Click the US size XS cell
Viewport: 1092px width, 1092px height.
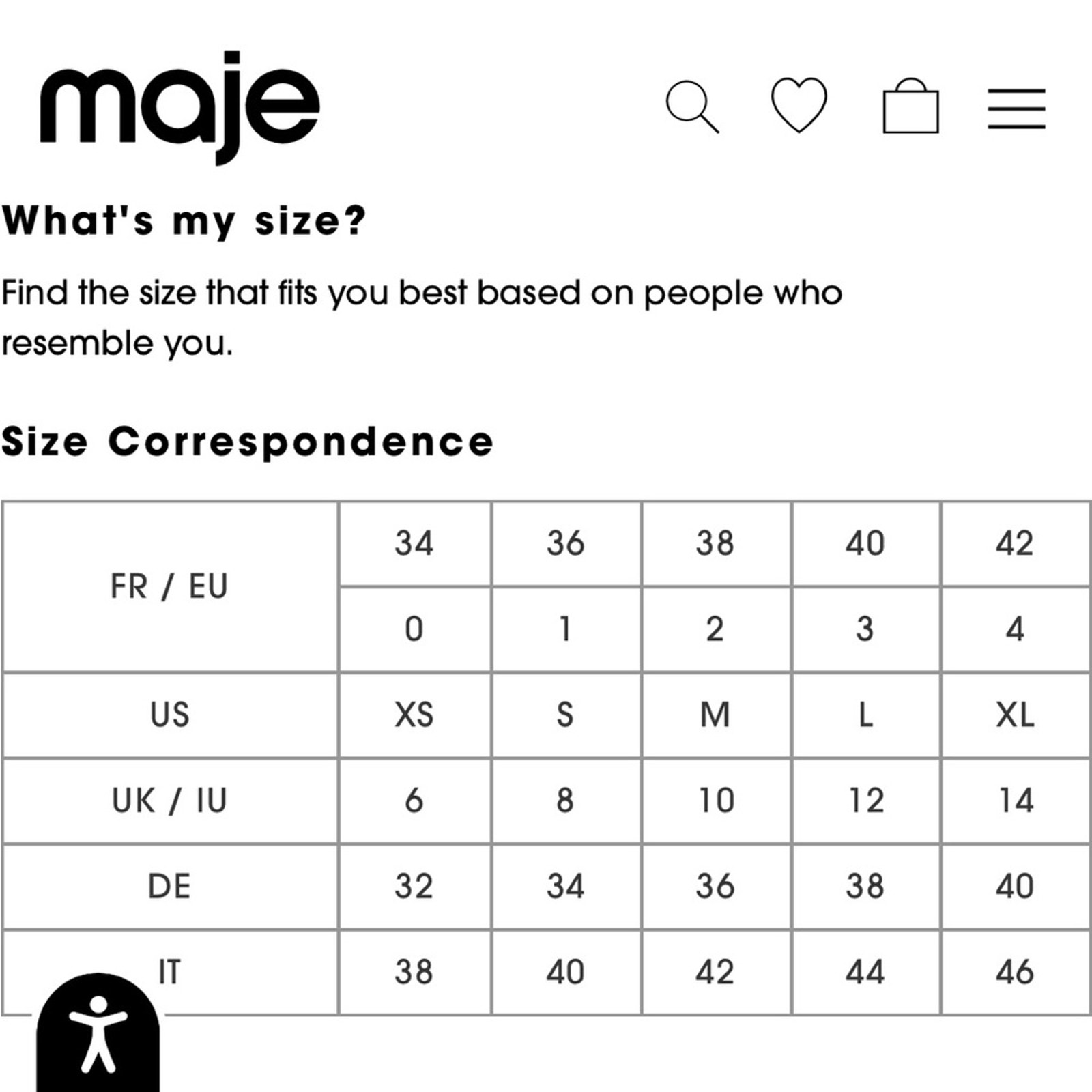[414, 715]
